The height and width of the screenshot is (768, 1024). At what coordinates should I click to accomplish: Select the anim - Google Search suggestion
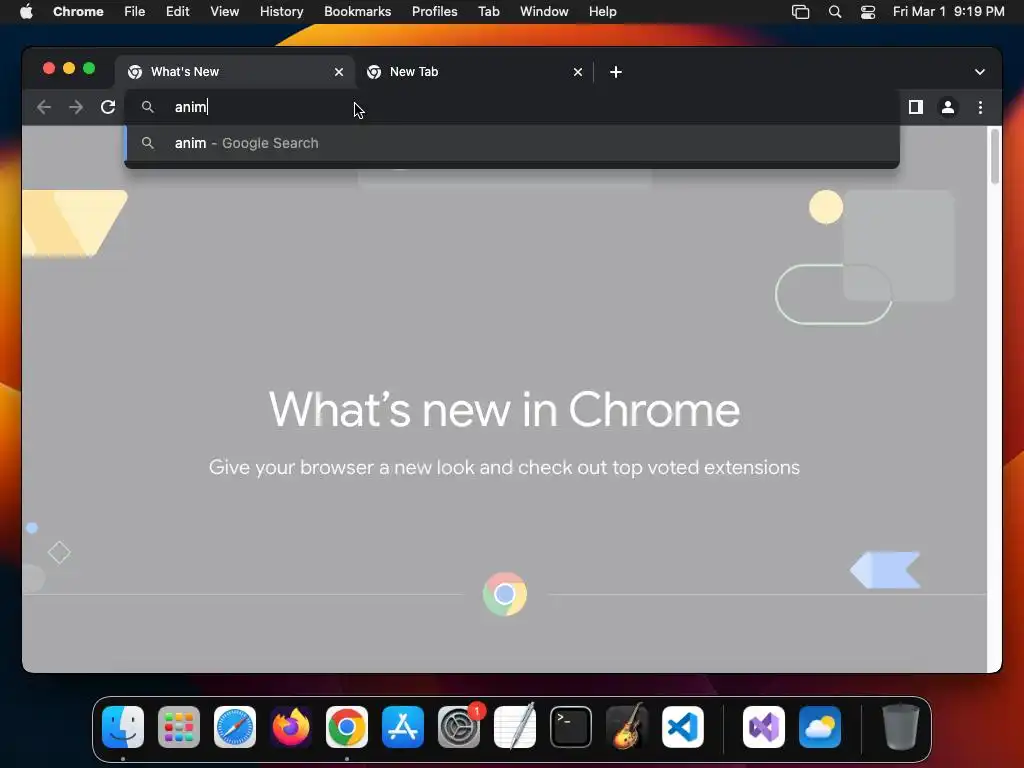(512, 143)
